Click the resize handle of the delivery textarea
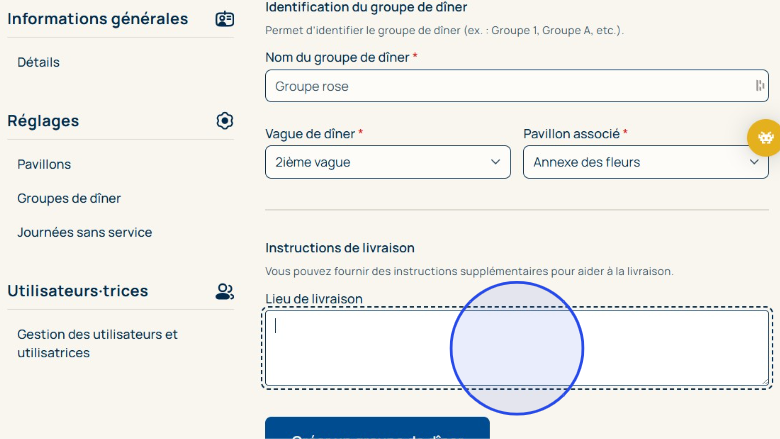The height and width of the screenshot is (439, 780). pyautogui.click(x=764, y=380)
